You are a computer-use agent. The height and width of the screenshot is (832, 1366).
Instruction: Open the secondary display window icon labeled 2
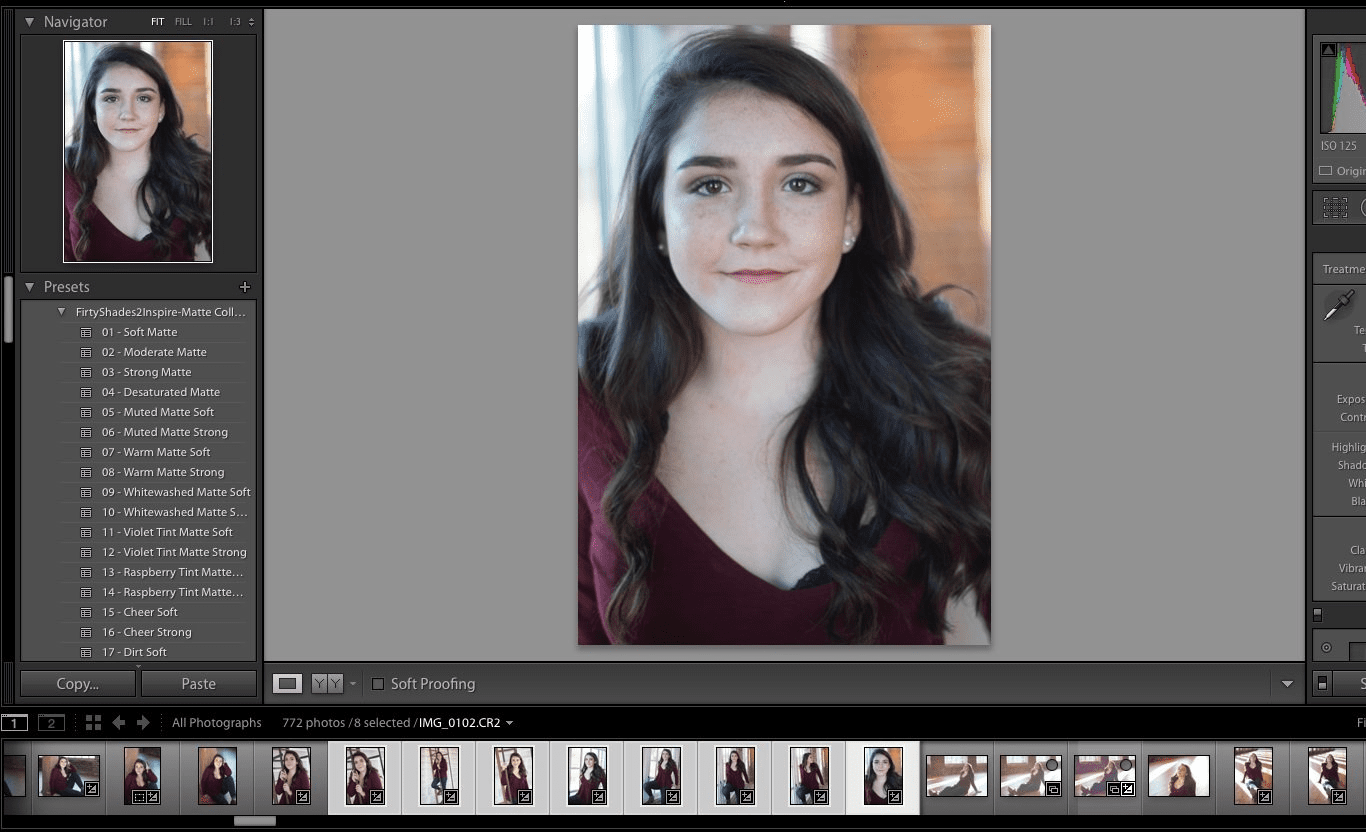pyautogui.click(x=50, y=722)
